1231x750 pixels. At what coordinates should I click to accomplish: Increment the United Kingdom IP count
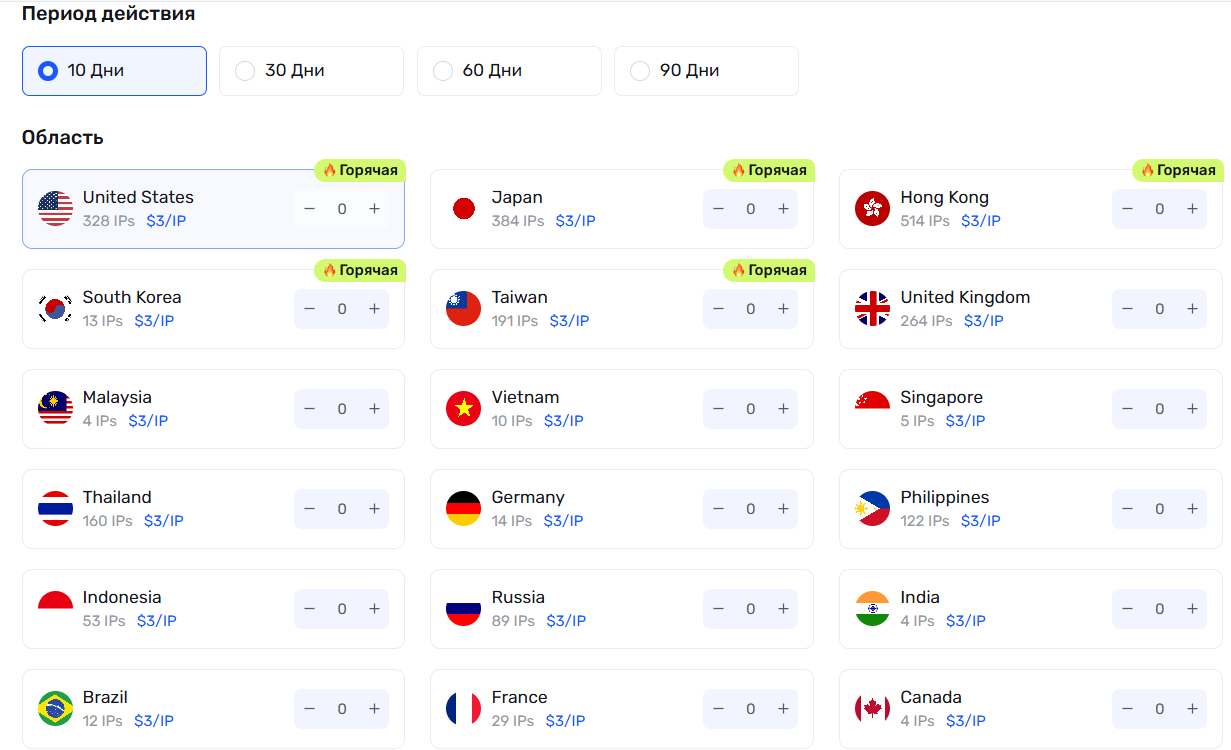pyautogui.click(x=1192, y=309)
